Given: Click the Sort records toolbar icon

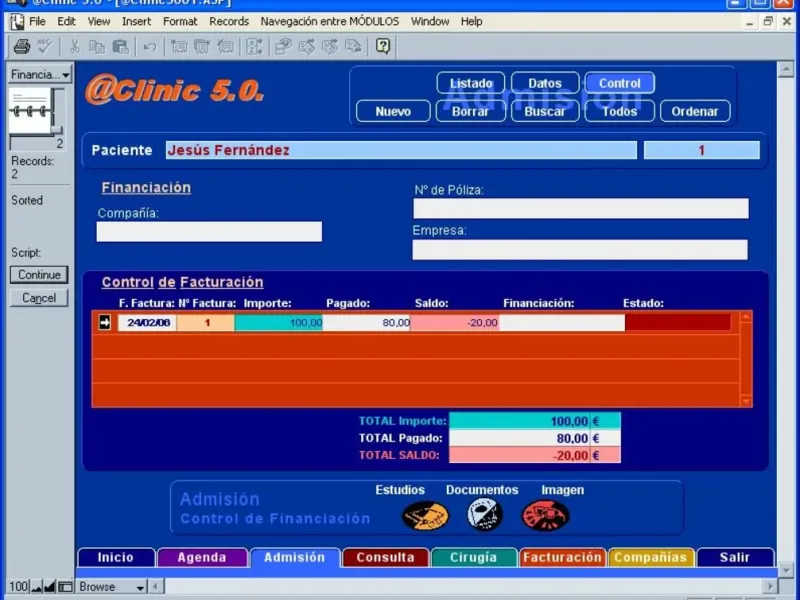Looking at the screenshot, I should coord(255,47).
